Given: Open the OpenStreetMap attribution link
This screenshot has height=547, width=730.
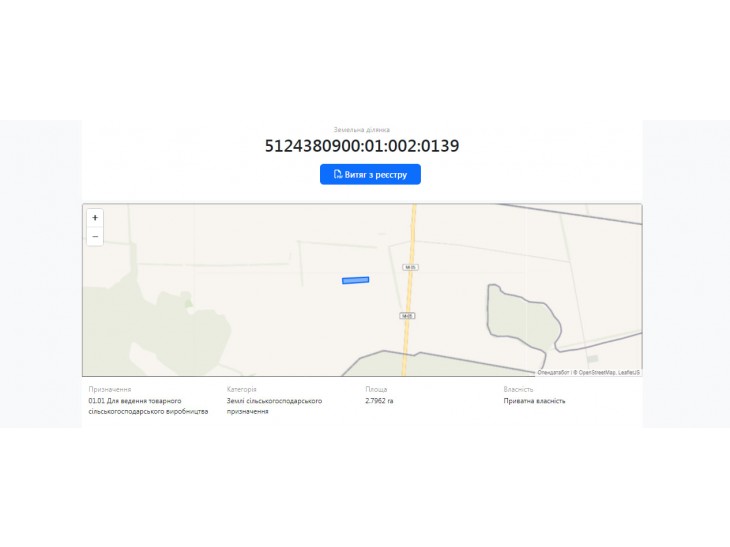Looking at the screenshot, I should [x=596, y=372].
